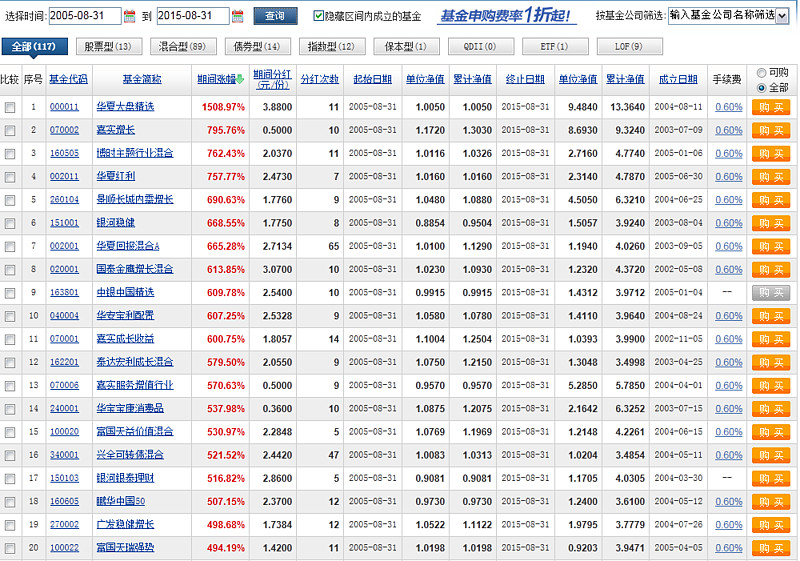800x561 pixels.
Task: Open 华夏红利 fund link
Action: (116, 176)
